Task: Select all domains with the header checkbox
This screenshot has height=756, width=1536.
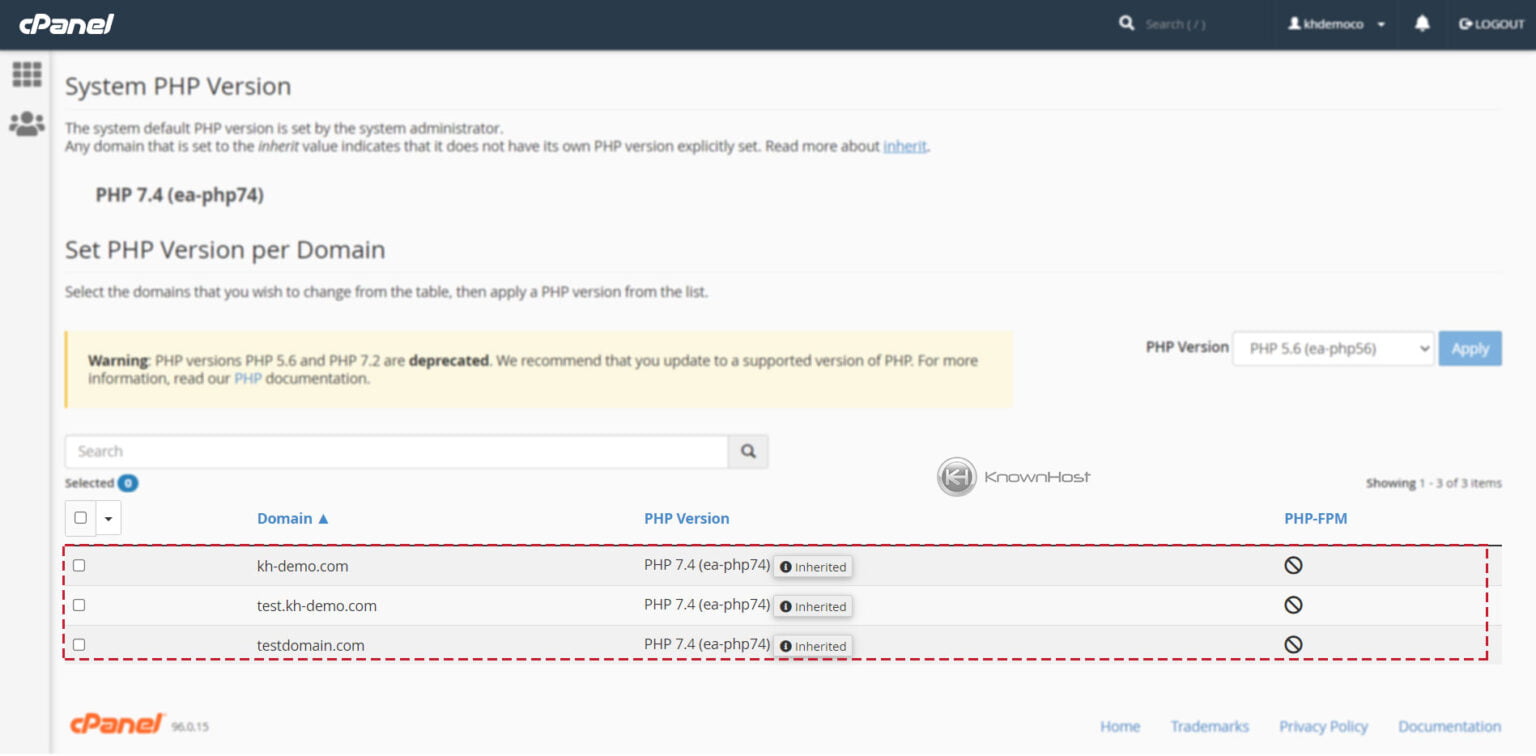Action: [80, 517]
